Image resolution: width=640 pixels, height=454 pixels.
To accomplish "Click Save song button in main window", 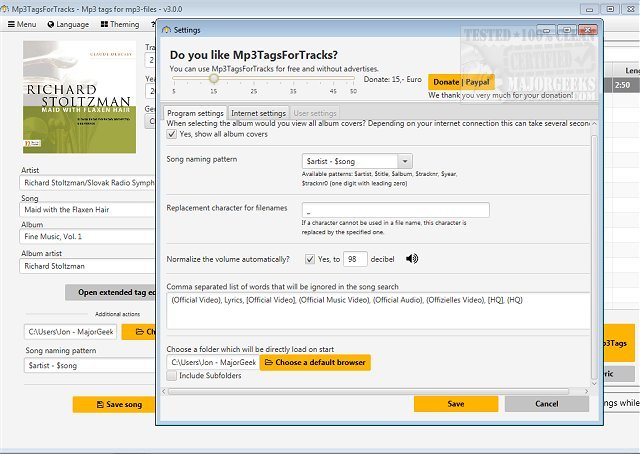I will (114, 405).
